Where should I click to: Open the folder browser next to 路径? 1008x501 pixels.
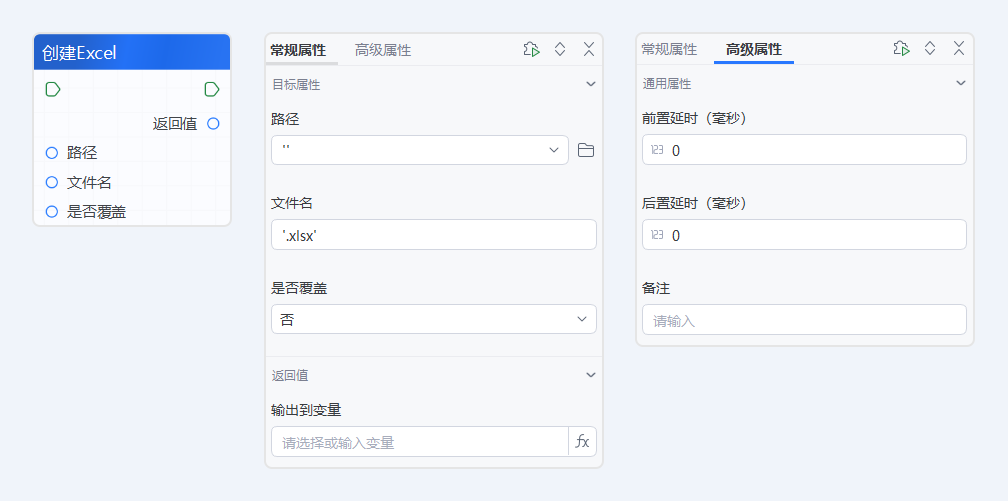[x=586, y=150]
